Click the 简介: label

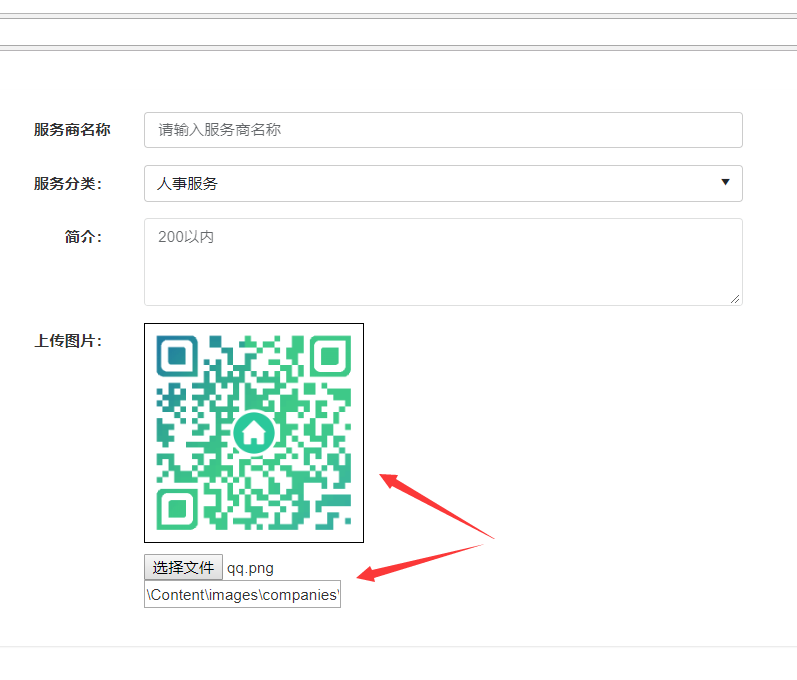pos(83,237)
